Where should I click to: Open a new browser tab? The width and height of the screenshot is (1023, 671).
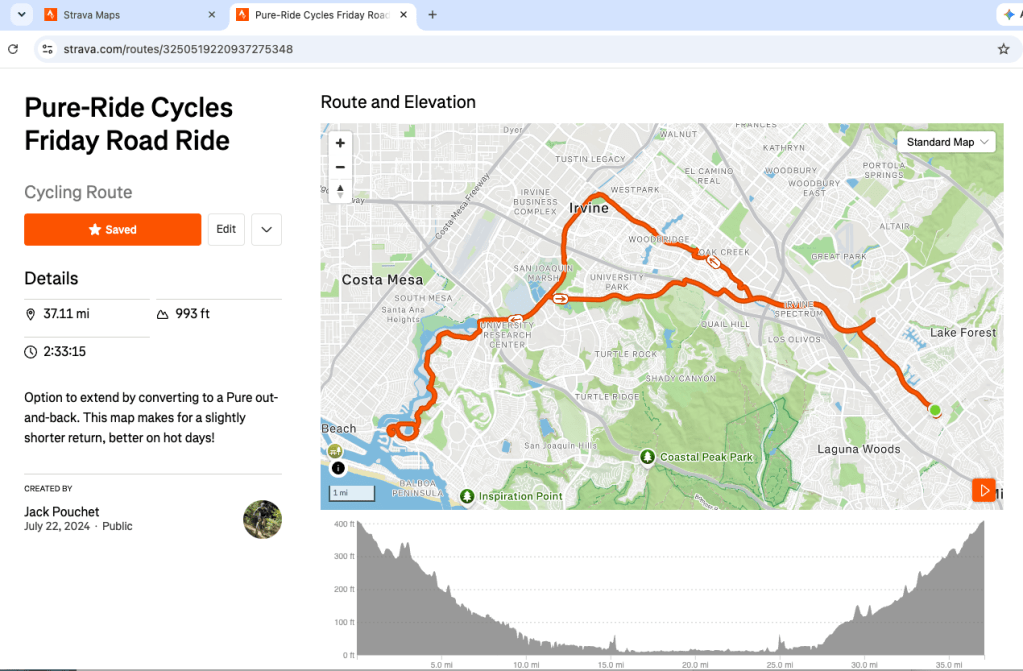[x=432, y=15]
